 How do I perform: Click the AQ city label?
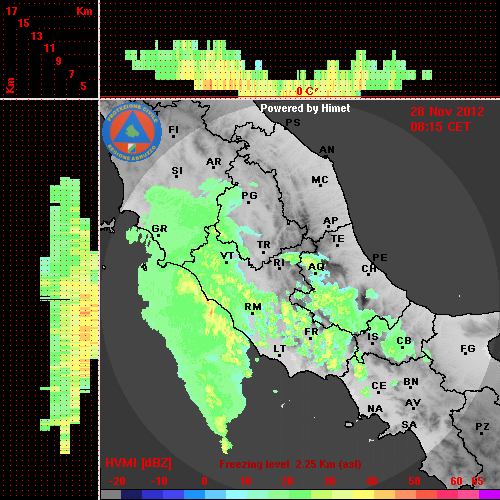(x=316, y=267)
